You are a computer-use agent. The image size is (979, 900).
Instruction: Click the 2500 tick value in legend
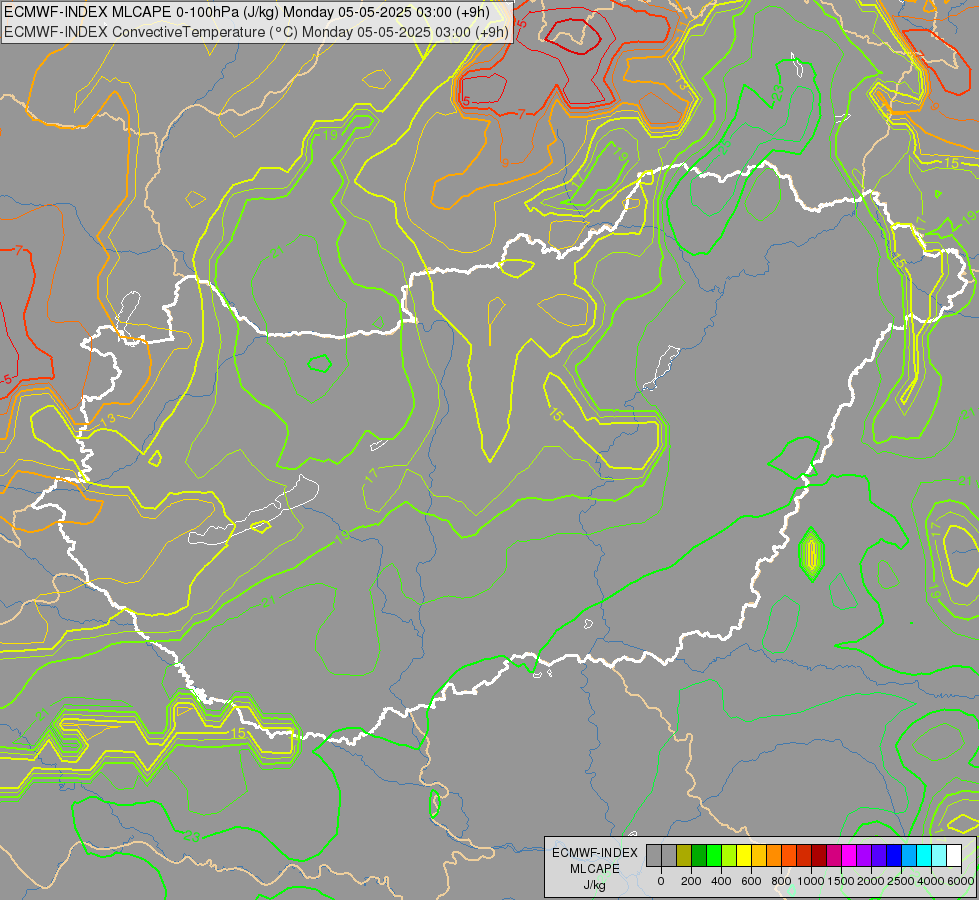[901, 881]
